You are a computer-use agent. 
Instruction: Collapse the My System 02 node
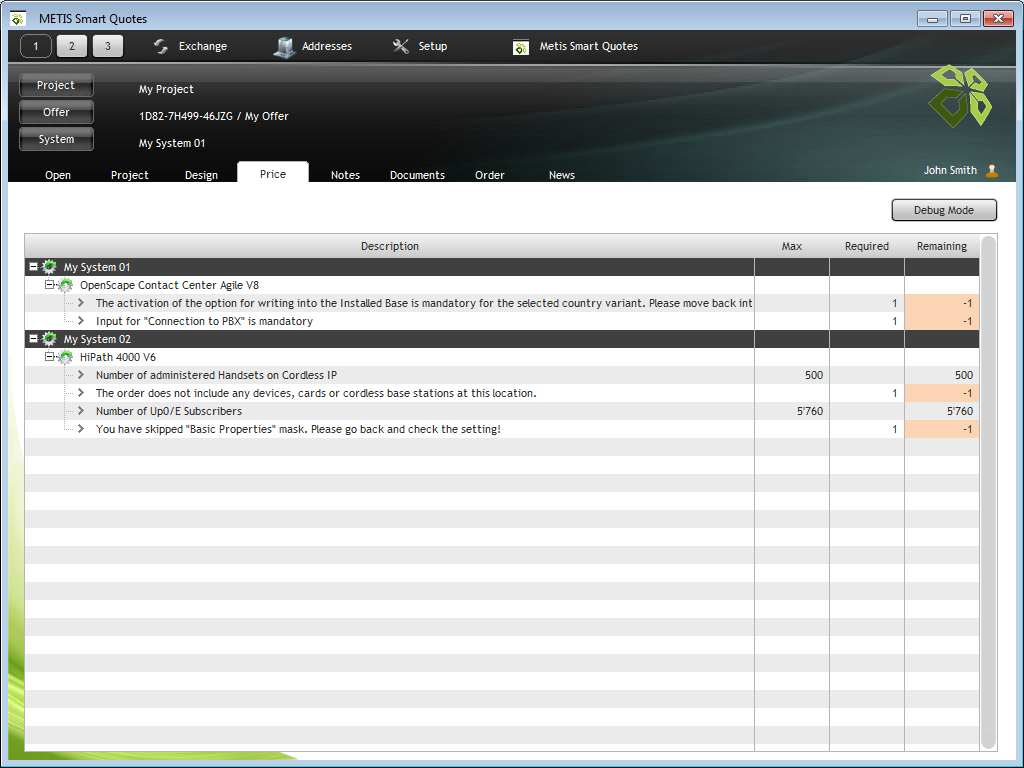tap(33, 339)
